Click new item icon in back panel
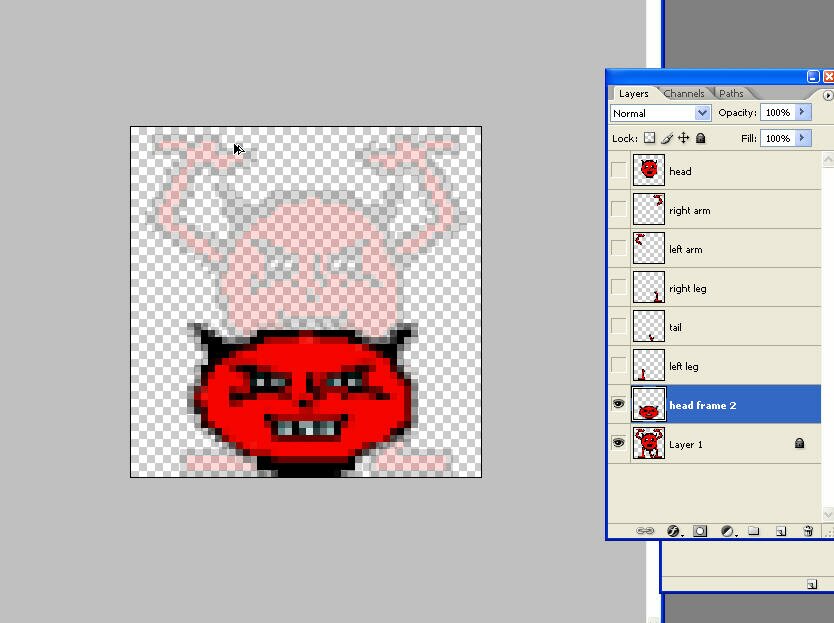834x623 pixels. tap(812, 584)
